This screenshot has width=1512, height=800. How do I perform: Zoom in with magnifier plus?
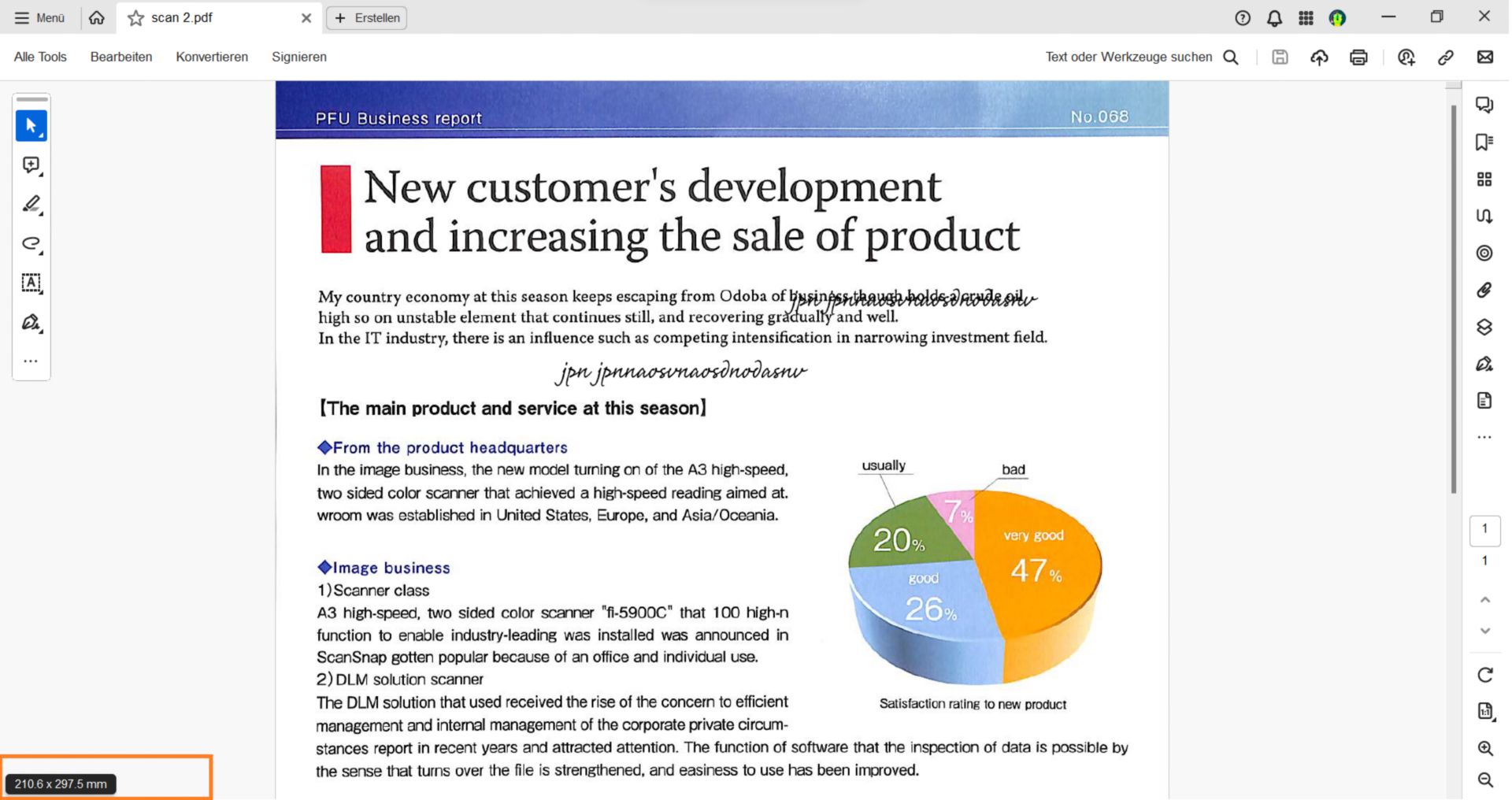click(x=1485, y=749)
